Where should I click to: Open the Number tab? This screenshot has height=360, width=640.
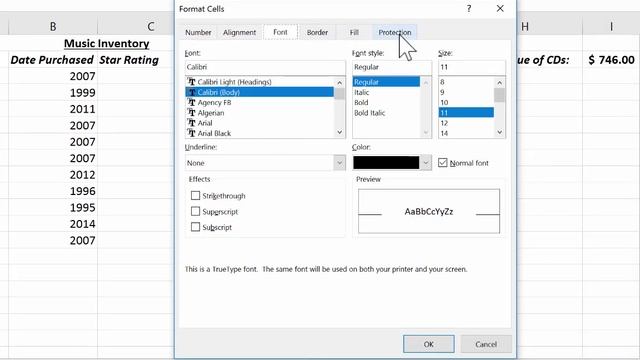pos(198,32)
